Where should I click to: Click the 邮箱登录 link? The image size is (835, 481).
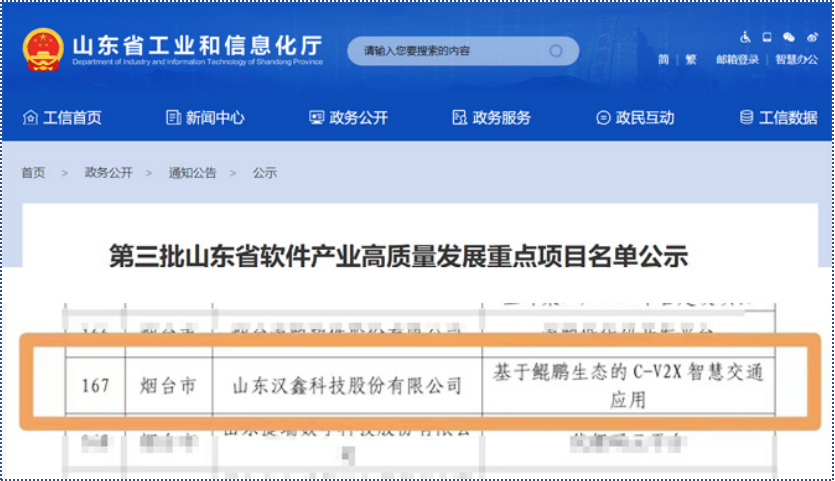point(737,60)
